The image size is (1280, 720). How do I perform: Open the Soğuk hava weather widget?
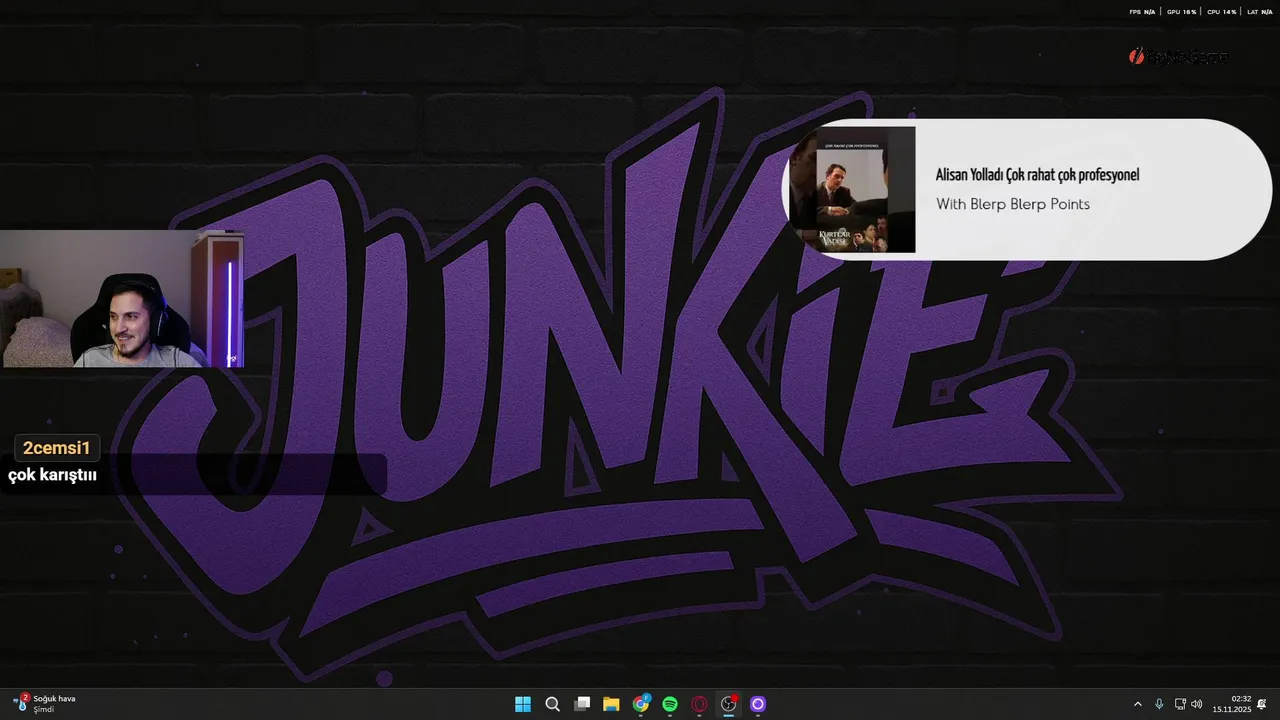(45, 704)
